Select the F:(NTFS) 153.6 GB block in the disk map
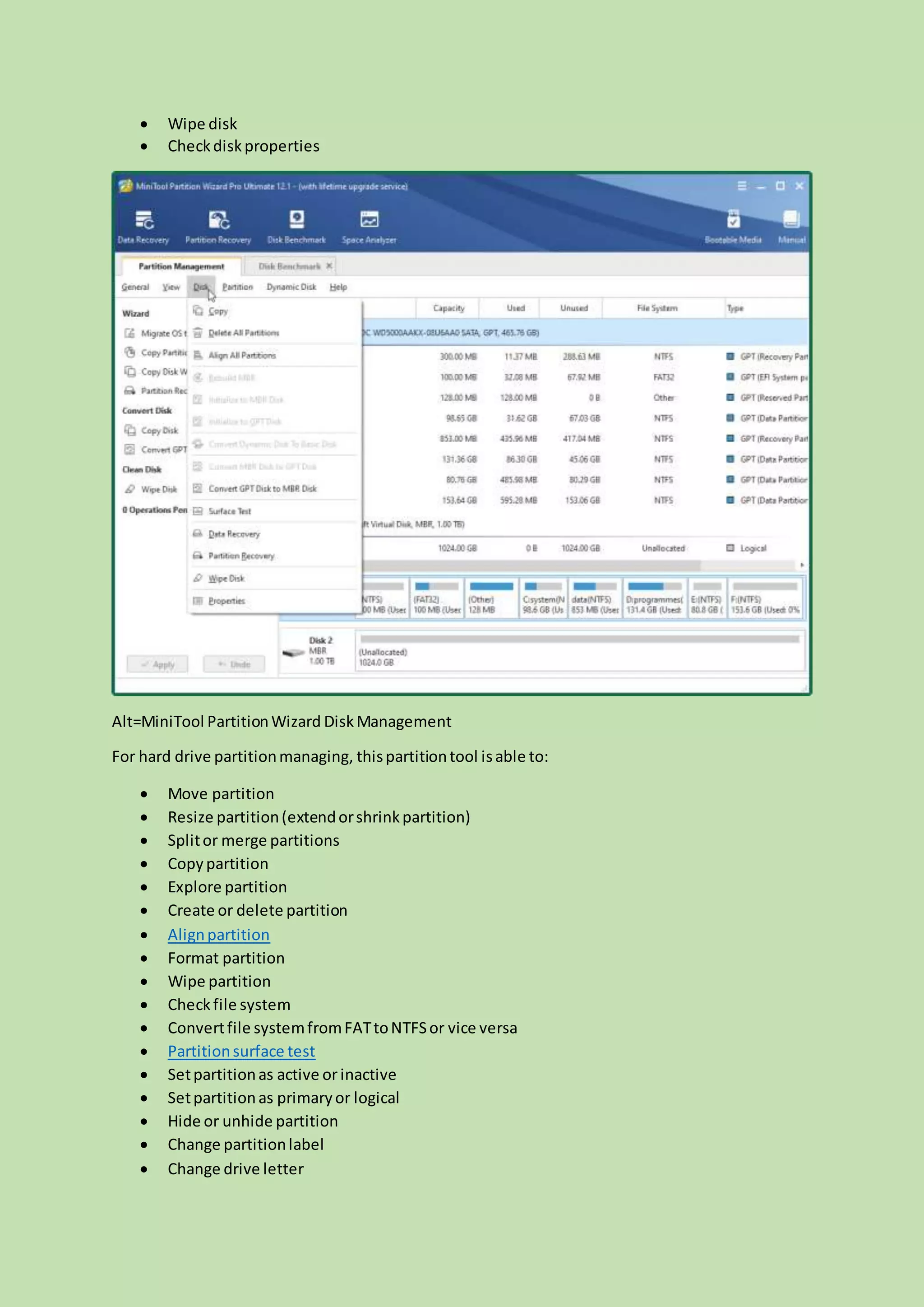This screenshot has width=924, height=1307. (765, 598)
